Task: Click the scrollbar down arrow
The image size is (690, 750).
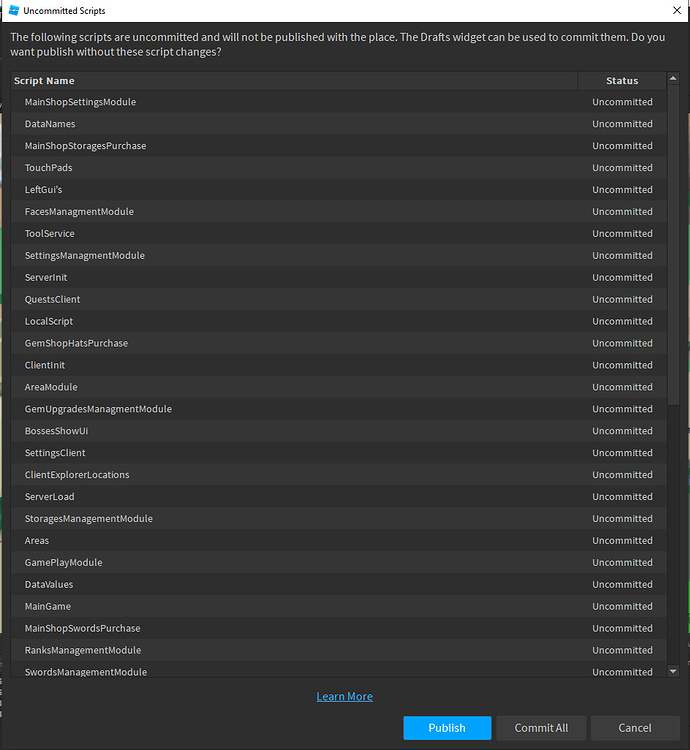Action: (673, 671)
